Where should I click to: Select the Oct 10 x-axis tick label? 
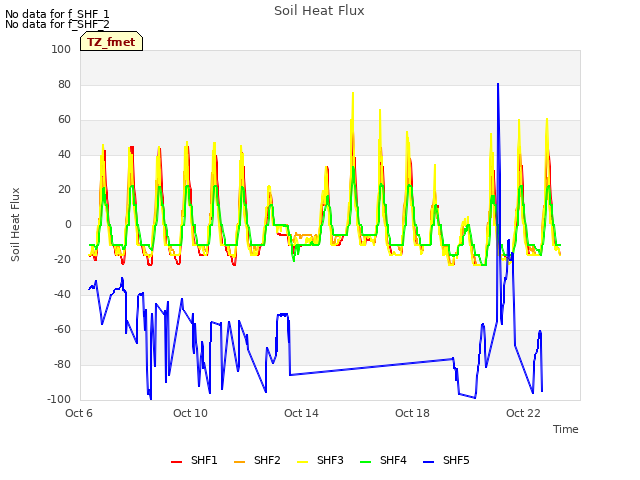[190, 413]
